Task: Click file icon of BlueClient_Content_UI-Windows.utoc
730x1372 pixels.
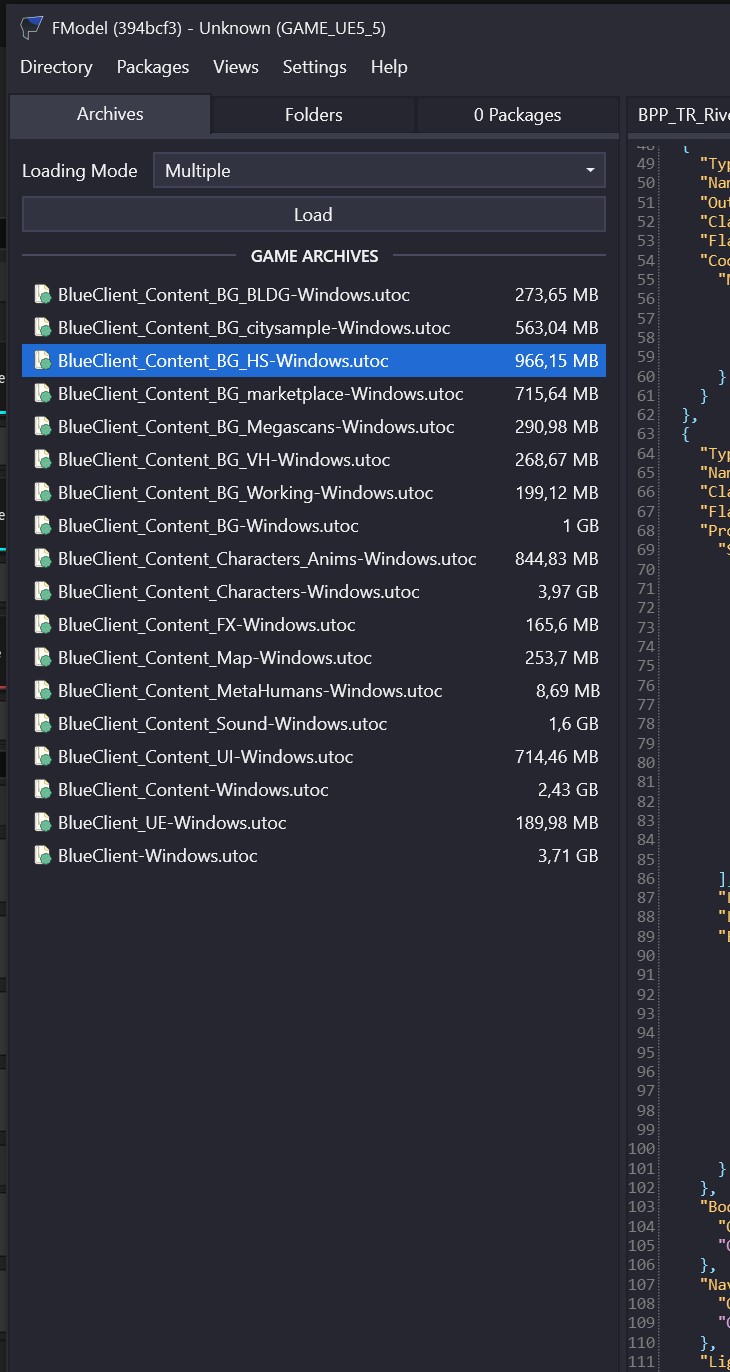Action: [x=42, y=757]
